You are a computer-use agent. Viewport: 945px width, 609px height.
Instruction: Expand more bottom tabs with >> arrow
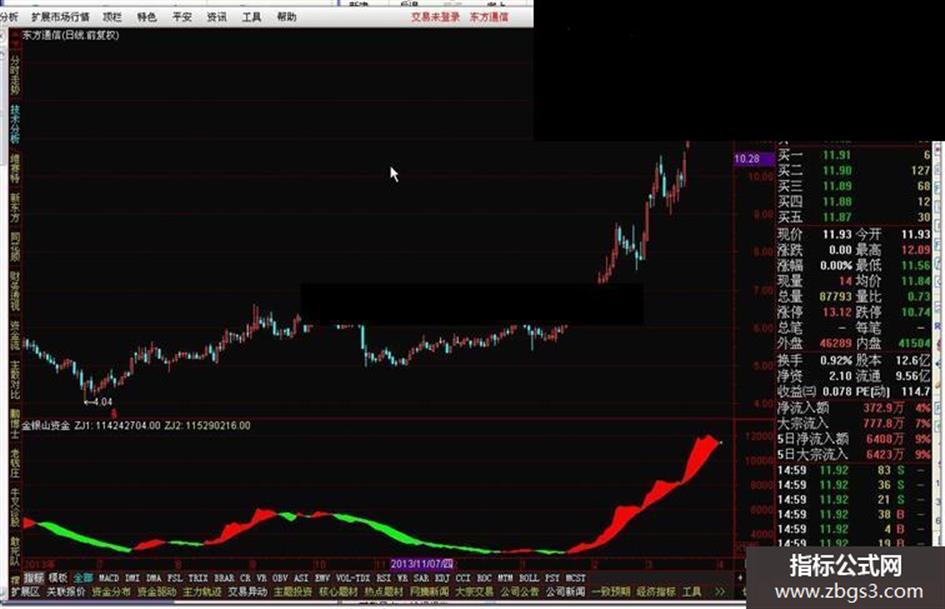click(x=720, y=592)
